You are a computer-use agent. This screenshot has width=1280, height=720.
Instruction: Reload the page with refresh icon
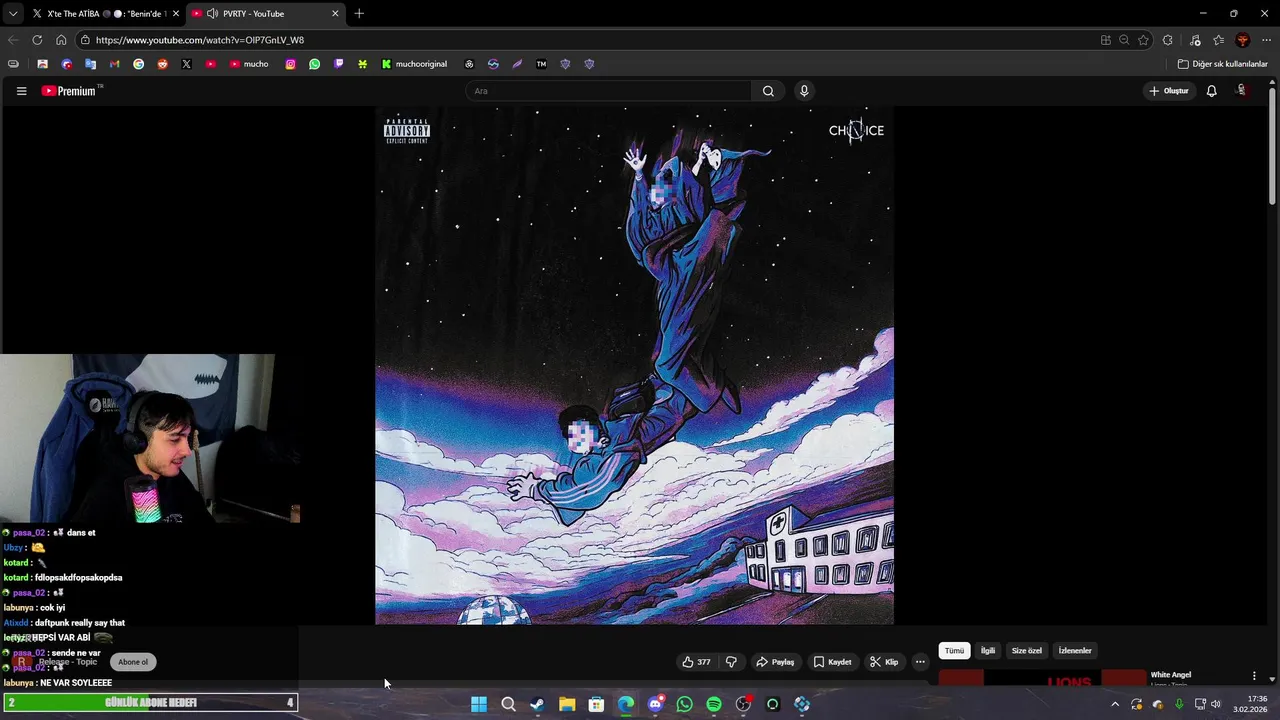(37, 40)
